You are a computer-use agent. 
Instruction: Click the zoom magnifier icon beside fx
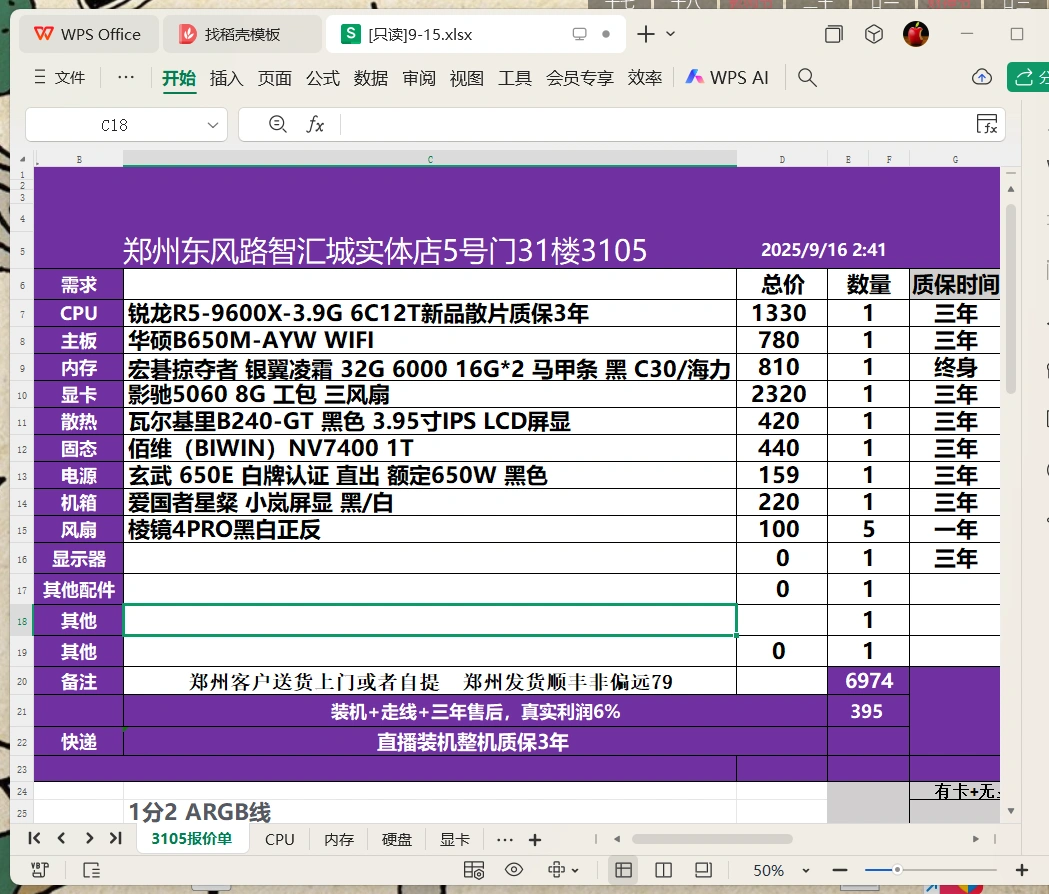coord(277,124)
